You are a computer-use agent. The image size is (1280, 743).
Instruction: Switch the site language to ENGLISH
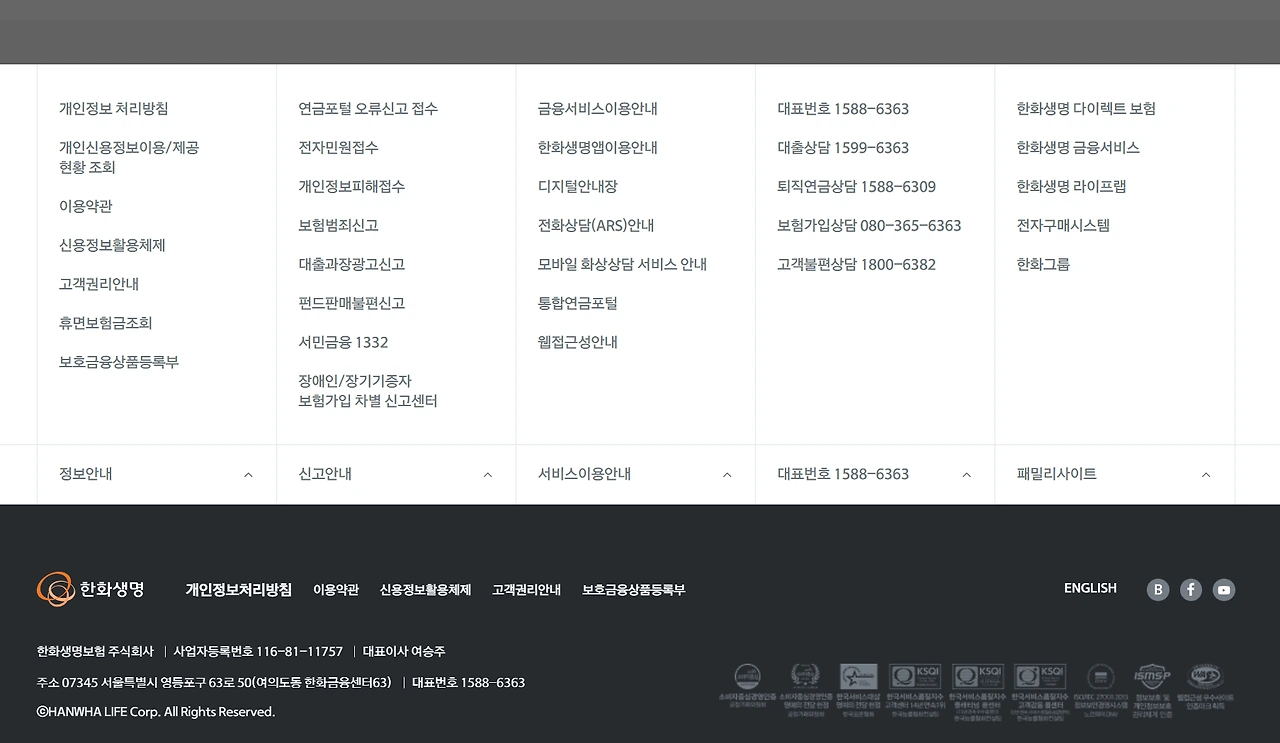(x=1090, y=588)
